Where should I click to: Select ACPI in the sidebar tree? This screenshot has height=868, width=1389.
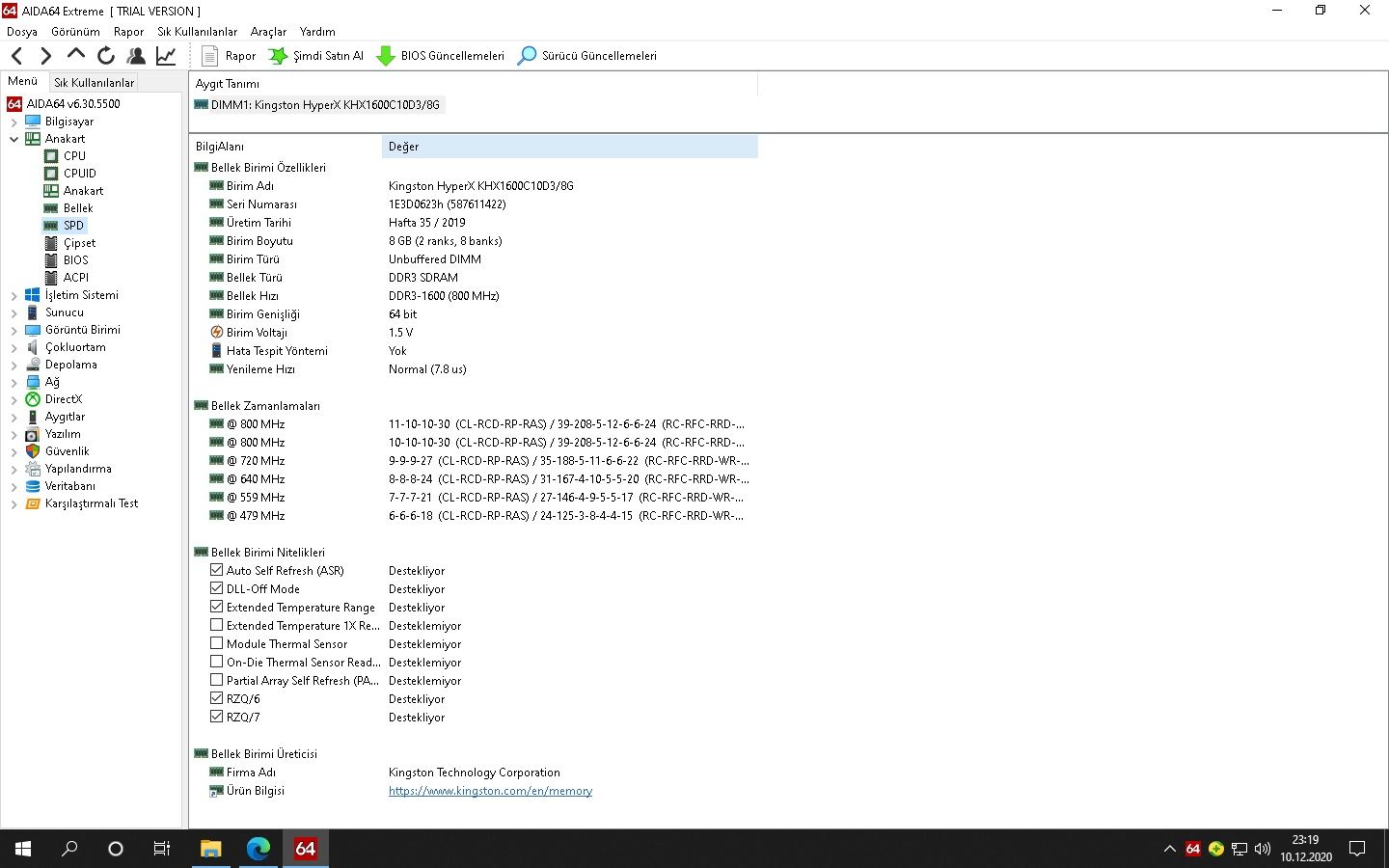click(x=75, y=277)
